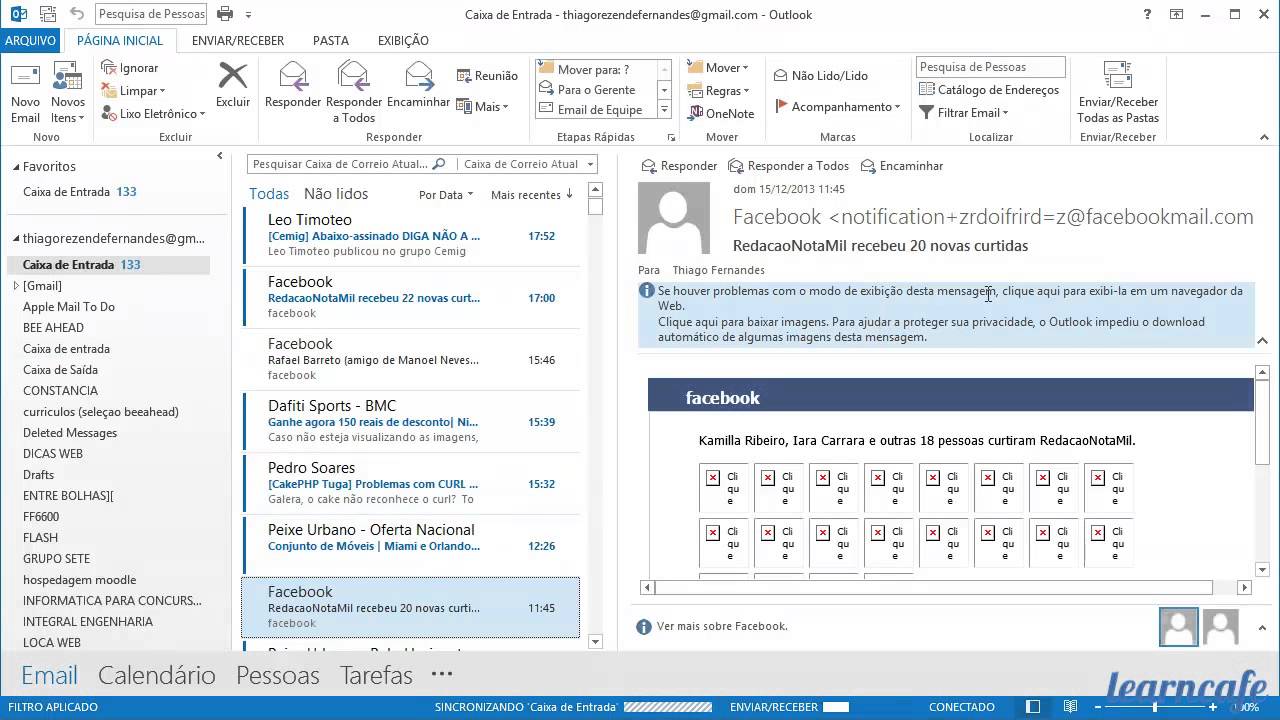Open Catálogo de Endereços
Screen dimensions: 1280x720
[988, 90]
